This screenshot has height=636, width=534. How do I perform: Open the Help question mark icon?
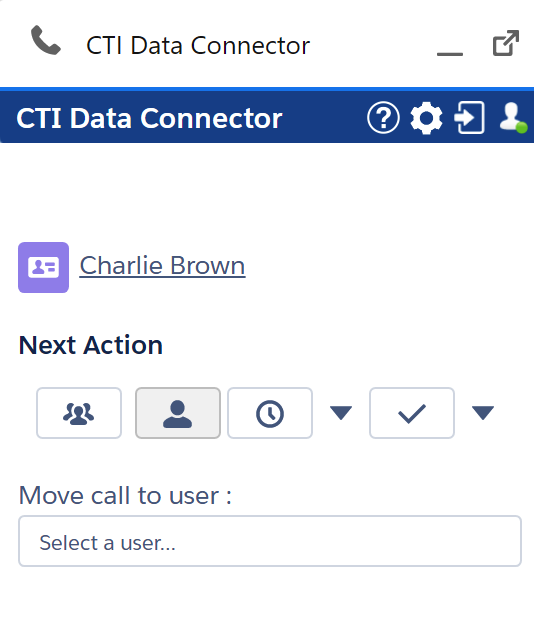(383, 118)
